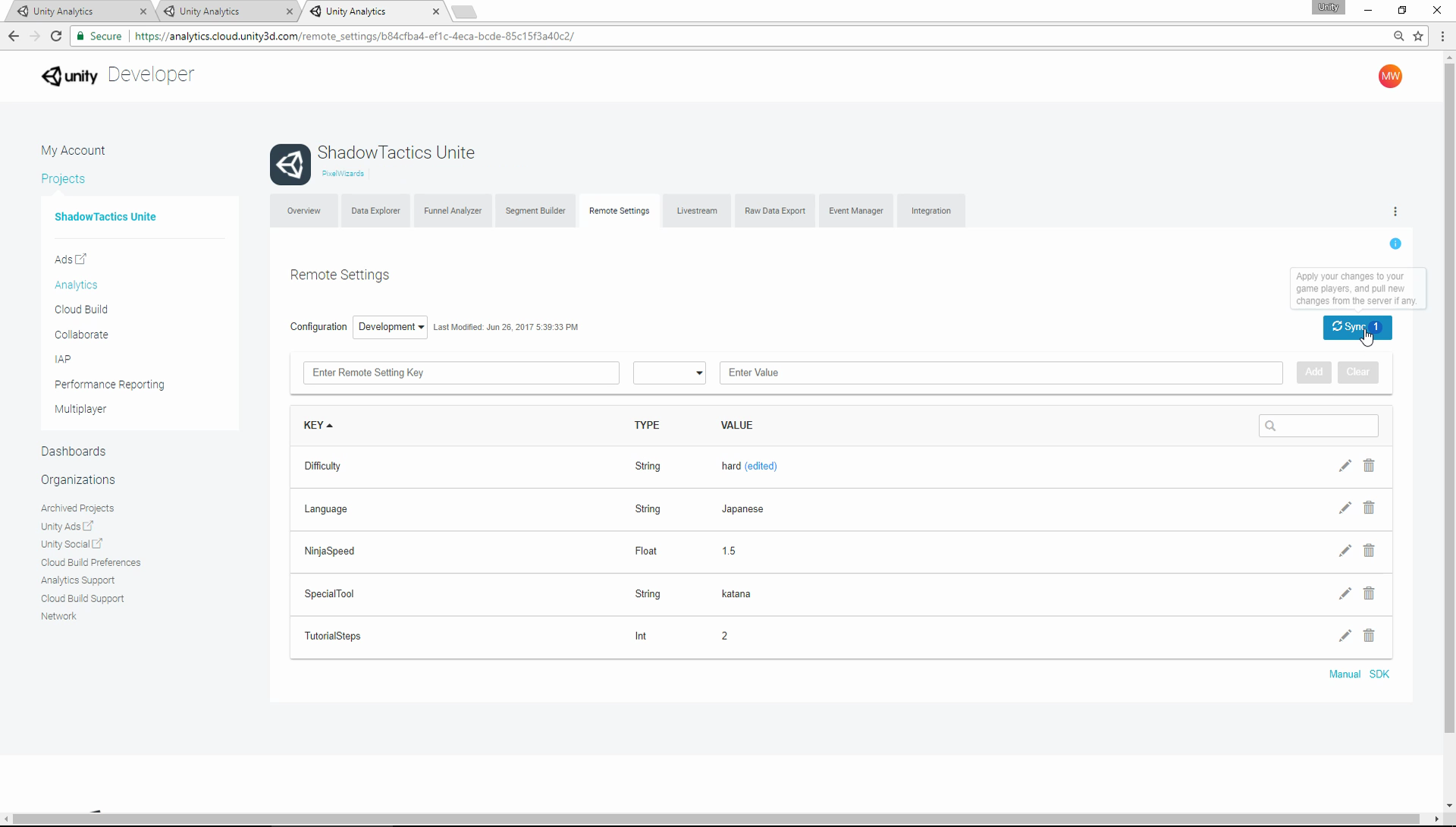Click the edit icon for Difficulty row
The width and height of the screenshot is (1456, 827).
click(1345, 465)
